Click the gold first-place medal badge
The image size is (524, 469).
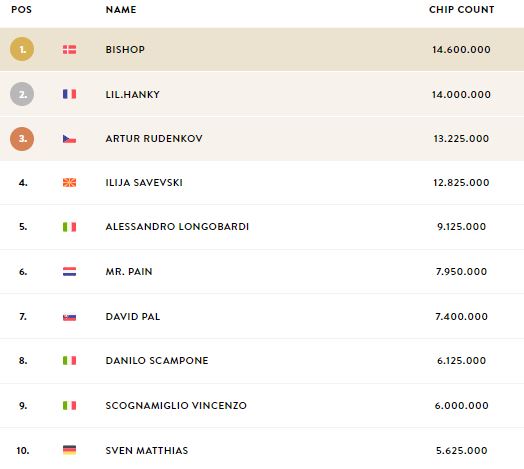coord(22,49)
